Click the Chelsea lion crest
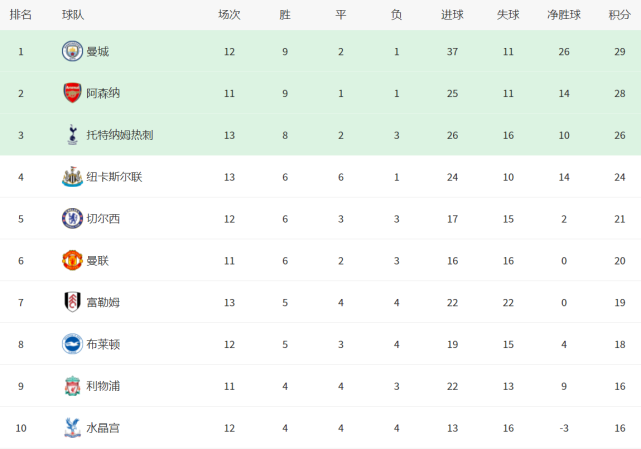 pyautogui.click(x=72, y=218)
